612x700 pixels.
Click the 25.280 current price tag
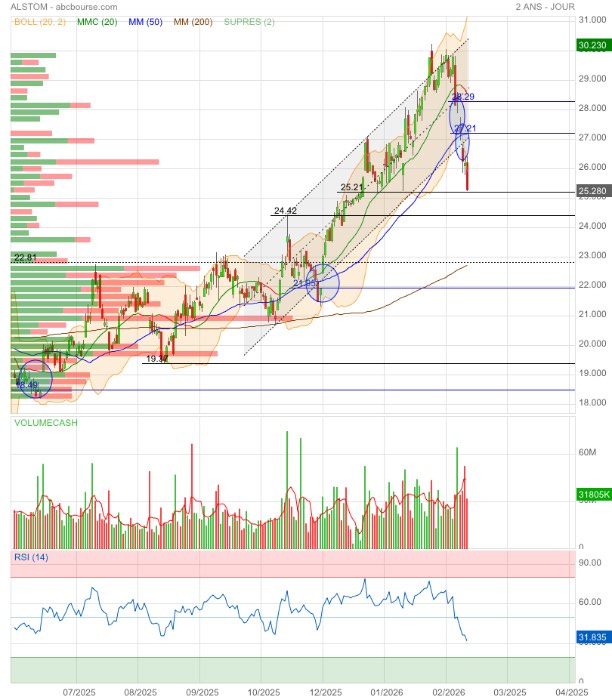tap(593, 191)
